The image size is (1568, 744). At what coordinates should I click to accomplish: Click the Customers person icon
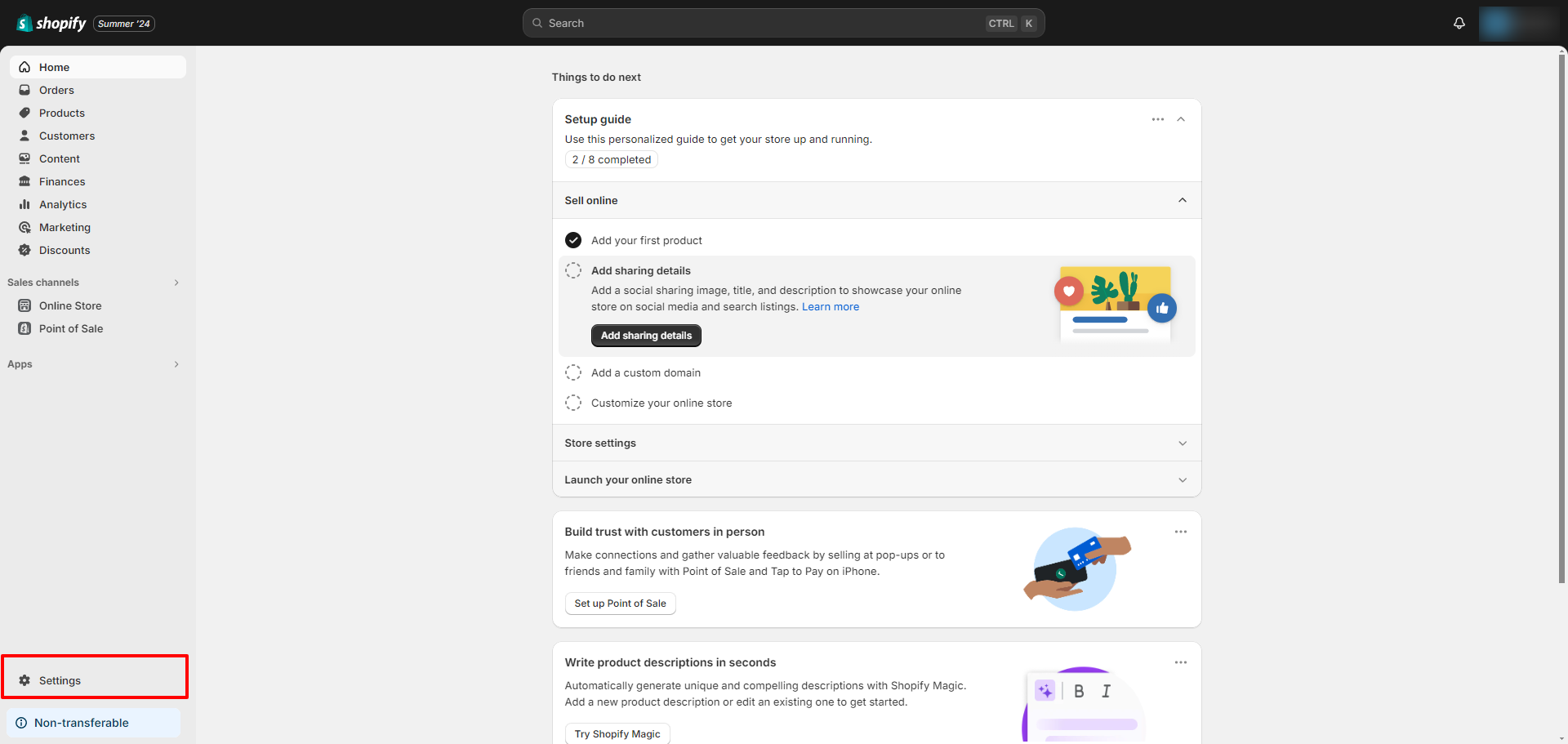(x=24, y=136)
